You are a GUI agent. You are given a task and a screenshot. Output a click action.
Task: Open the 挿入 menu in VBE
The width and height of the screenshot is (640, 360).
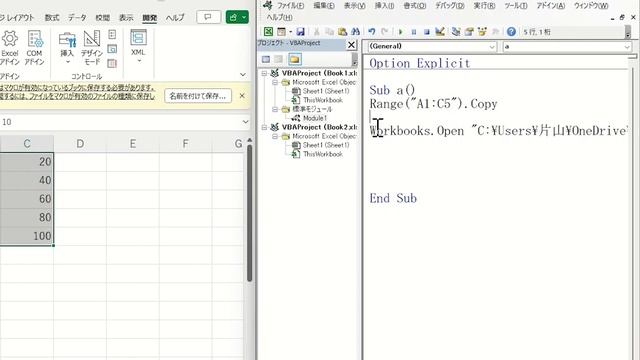tap(384, 6)
